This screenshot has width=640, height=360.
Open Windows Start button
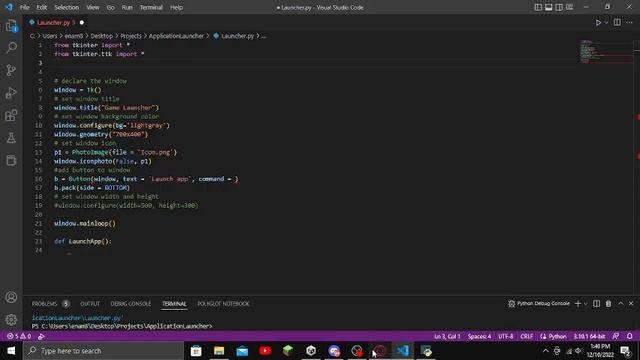click(11, 351)
